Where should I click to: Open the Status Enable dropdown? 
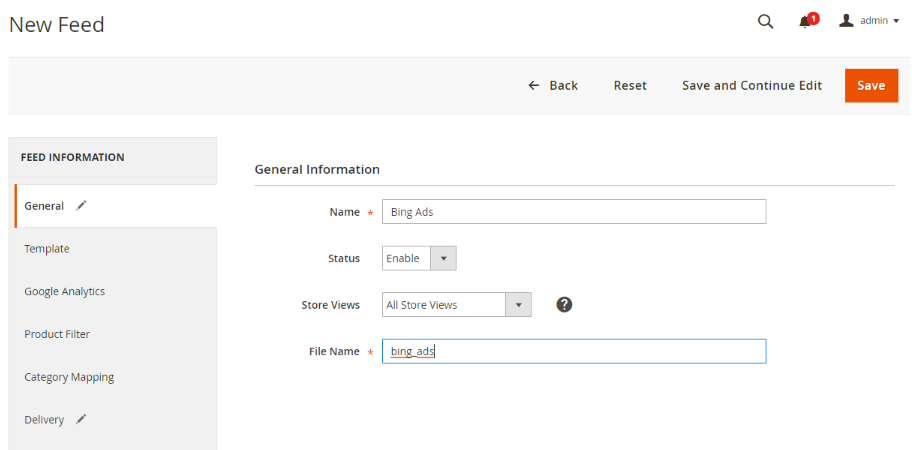419,258
